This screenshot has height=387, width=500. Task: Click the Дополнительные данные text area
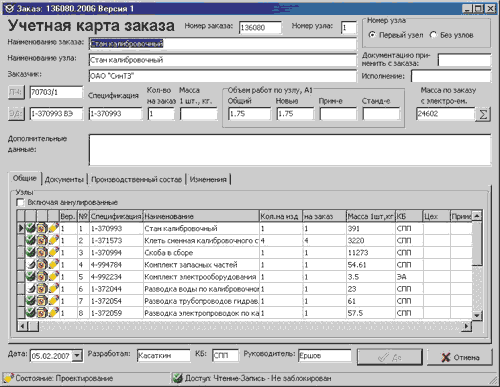click(x=290, y=150)
